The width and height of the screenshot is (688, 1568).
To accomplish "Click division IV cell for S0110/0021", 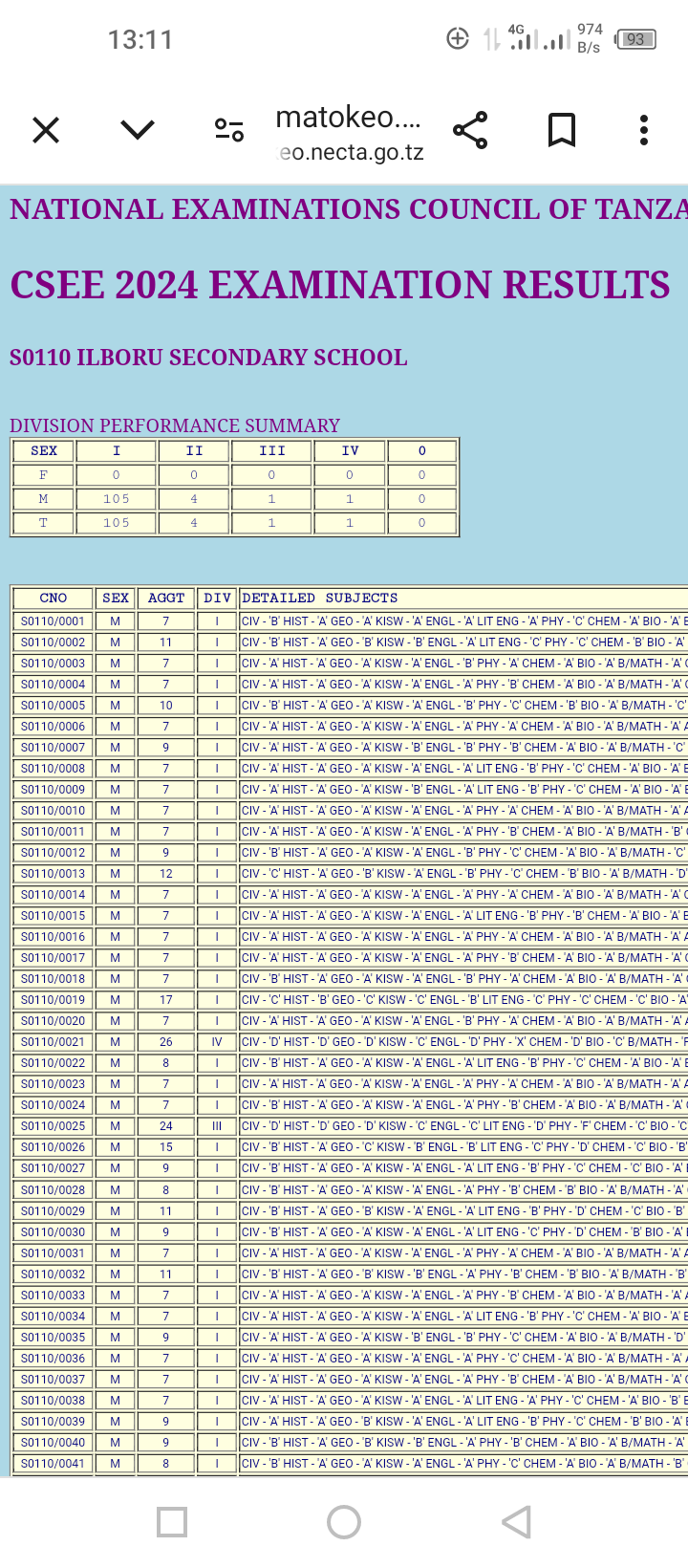I will point(217,1042).
